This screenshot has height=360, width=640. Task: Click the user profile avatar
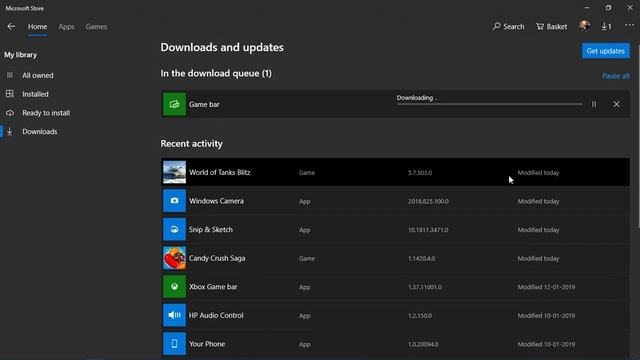[x=584, y=26]
